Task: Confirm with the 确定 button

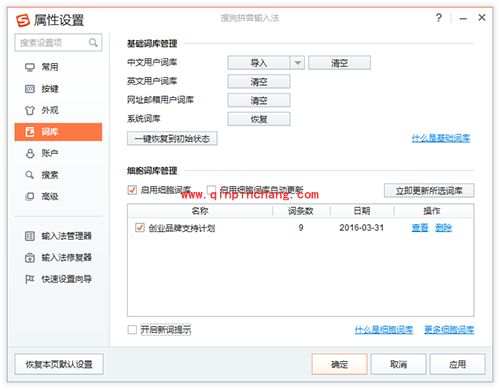Action: click(x=340, y=364)
